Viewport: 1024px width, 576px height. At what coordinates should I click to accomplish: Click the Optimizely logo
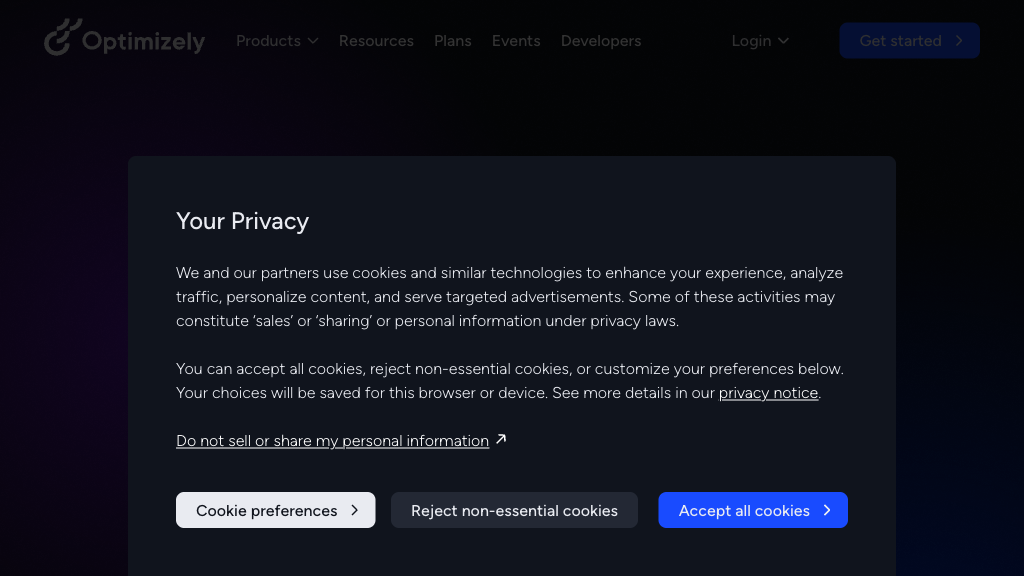(x=124, y=40)
